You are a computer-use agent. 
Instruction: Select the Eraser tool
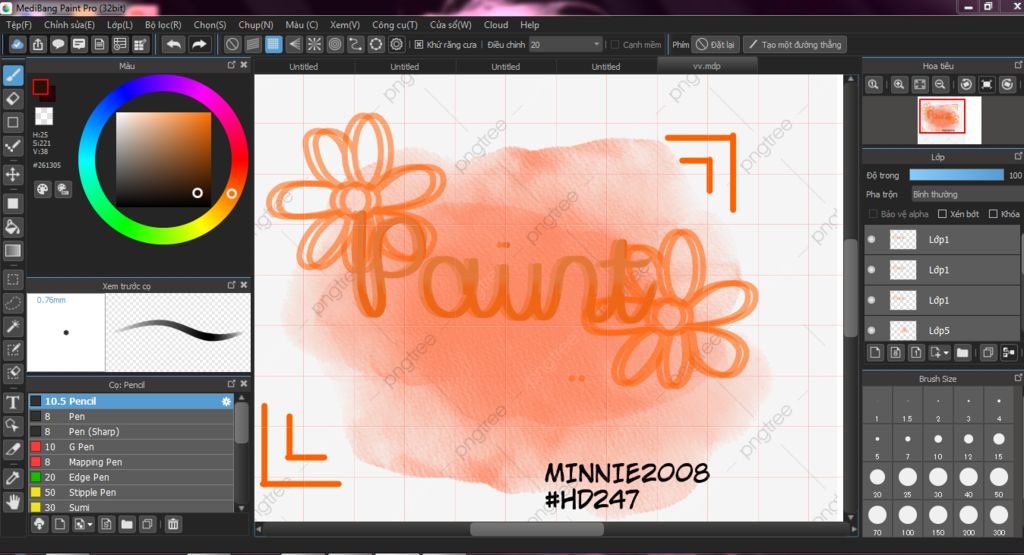pyautogui.click(x=13, y=99)
